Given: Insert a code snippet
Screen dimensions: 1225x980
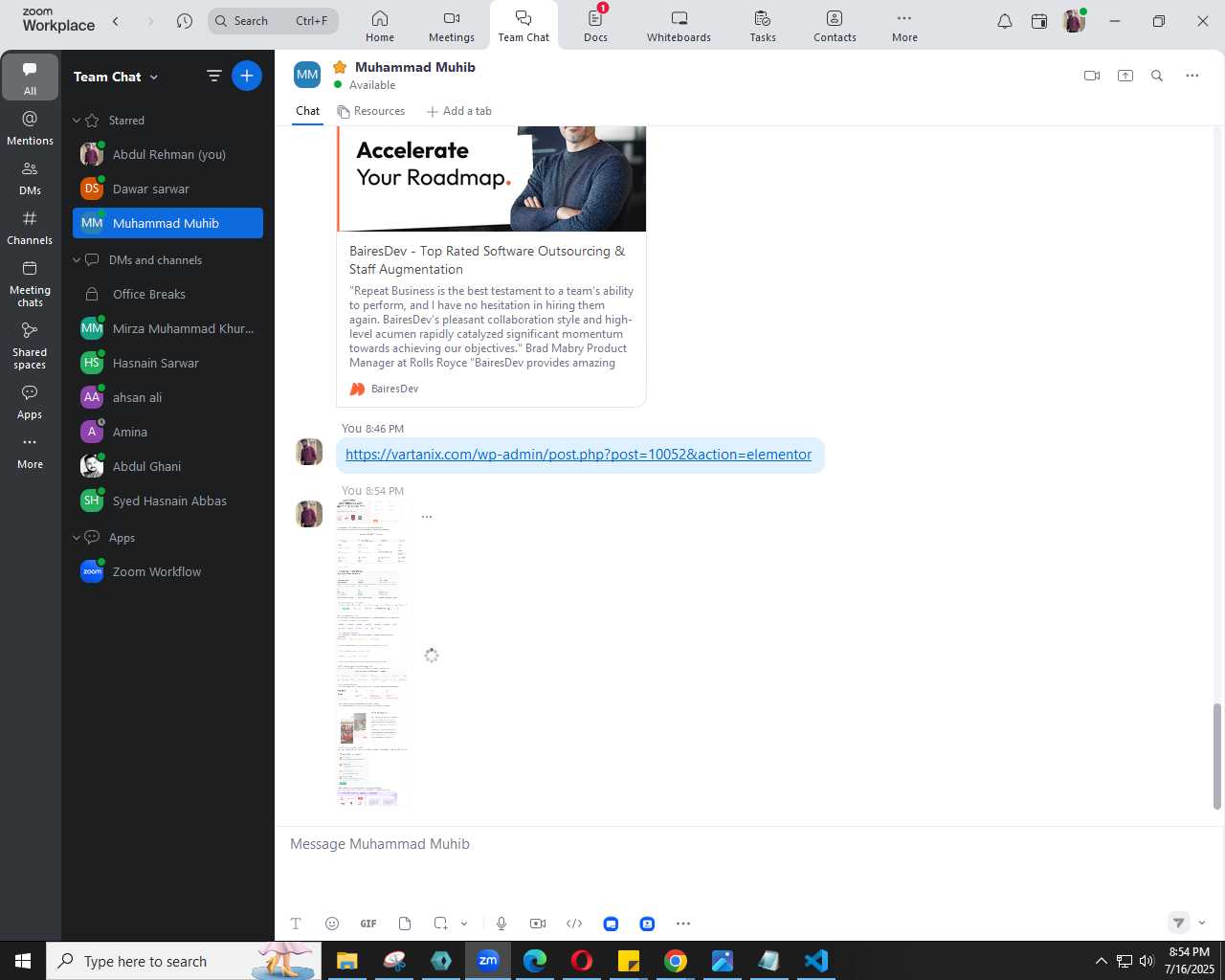Looking at the screenshot, I should pos(574,924).
